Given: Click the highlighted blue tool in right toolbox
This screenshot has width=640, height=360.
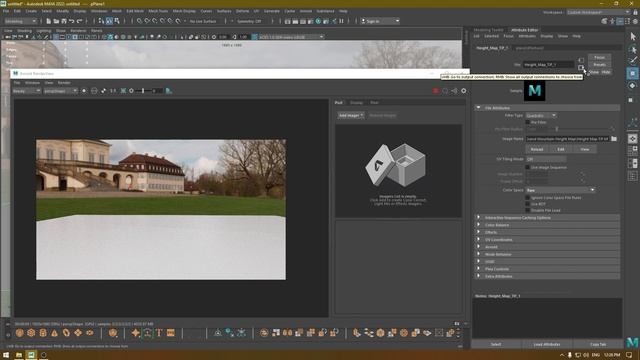Looking at the screenshot, I should point(633,73).
